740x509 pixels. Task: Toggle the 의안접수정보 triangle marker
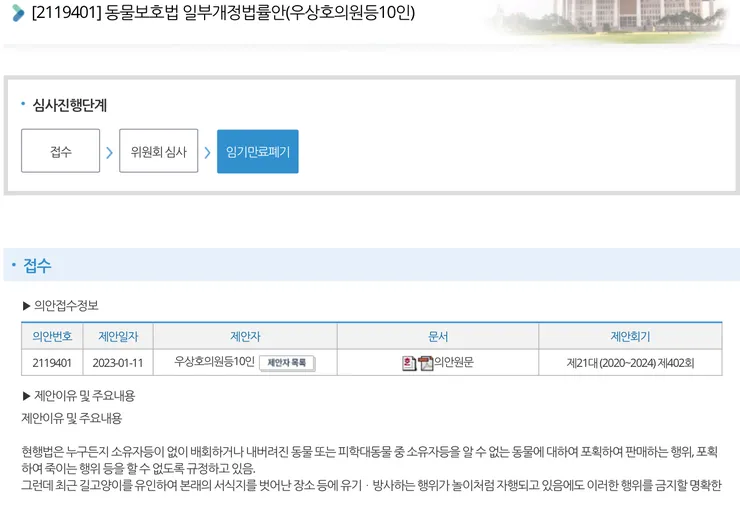coord(26,306)
